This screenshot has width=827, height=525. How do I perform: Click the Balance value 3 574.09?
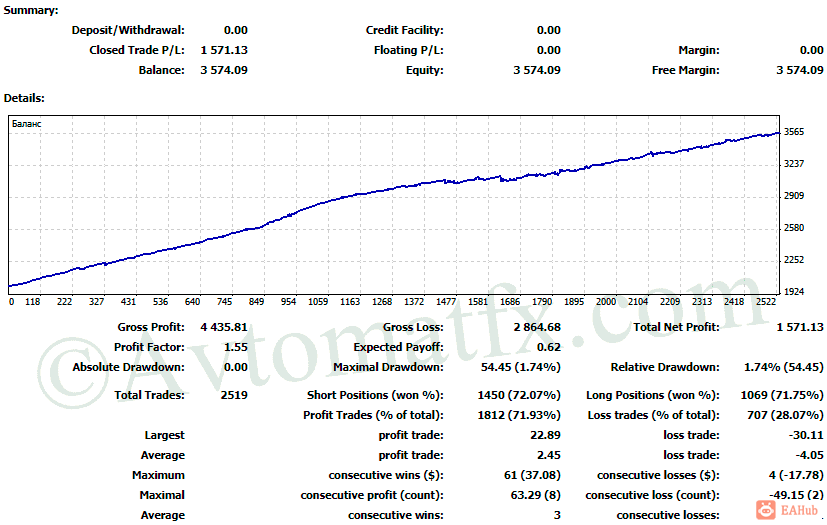click(224, 70)
